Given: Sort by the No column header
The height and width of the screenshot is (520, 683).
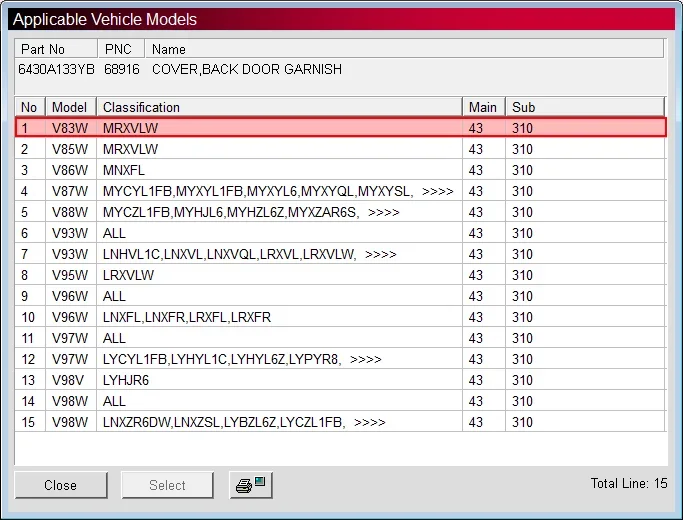Looking at the screenshot, I should pyautogui.click(x=30, y=107).
